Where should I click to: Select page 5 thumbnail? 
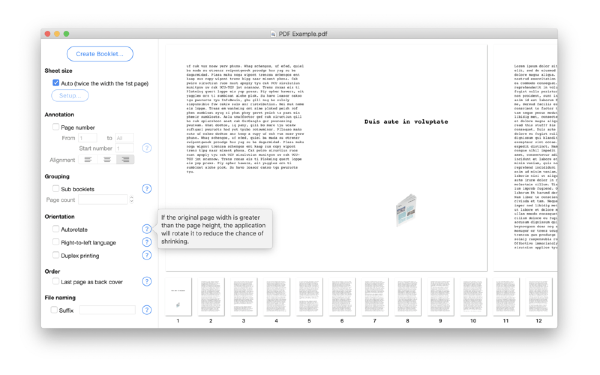coord(309,297)
